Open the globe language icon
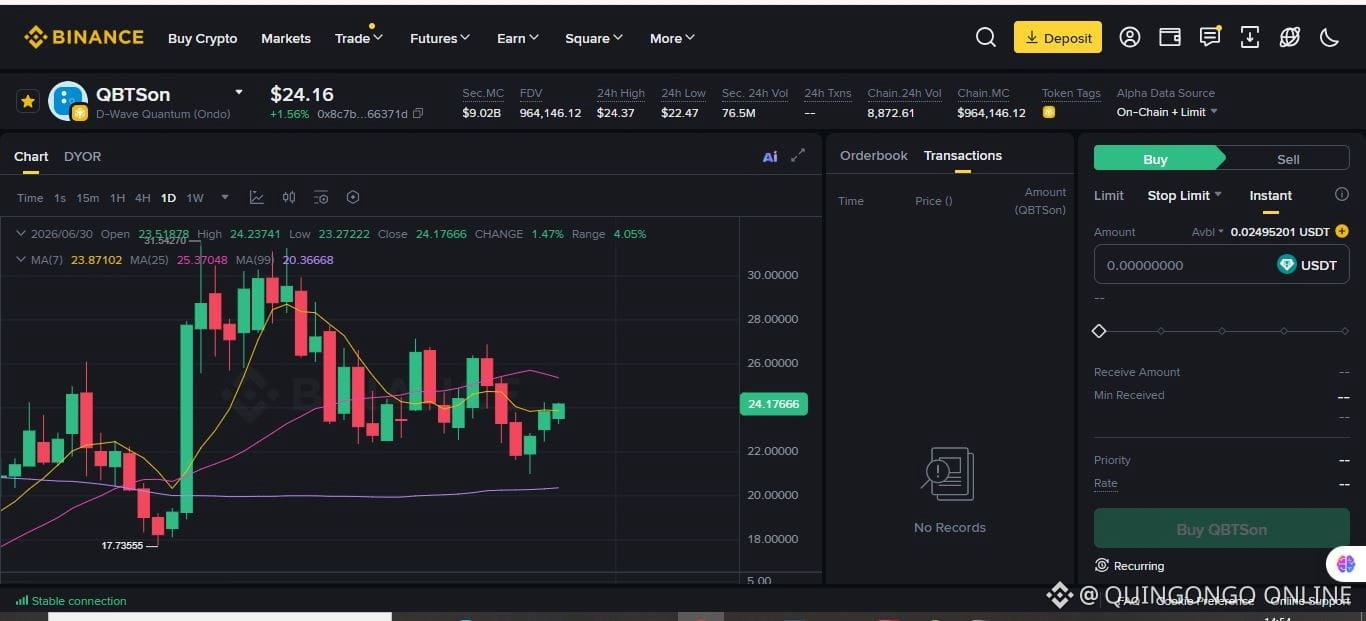Image resolution: width=1366 pixels, height=621 pixels. point(1290,38)
